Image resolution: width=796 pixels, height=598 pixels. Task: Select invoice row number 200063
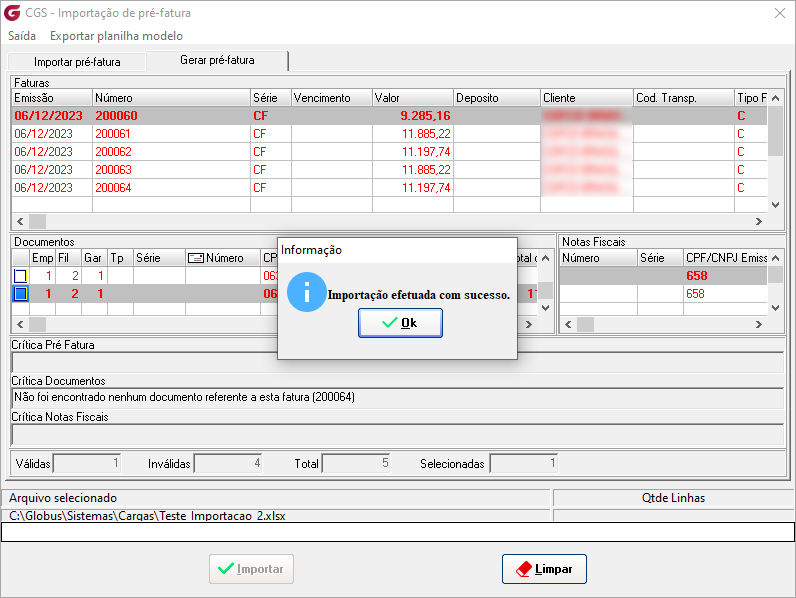coord(389,170)
